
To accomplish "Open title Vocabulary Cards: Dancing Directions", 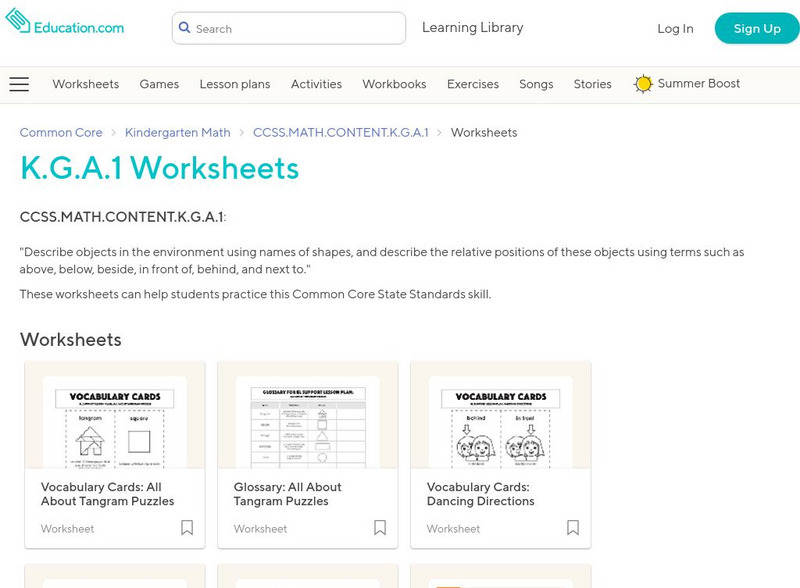I will pyautogui.click(x=481, y=494).
